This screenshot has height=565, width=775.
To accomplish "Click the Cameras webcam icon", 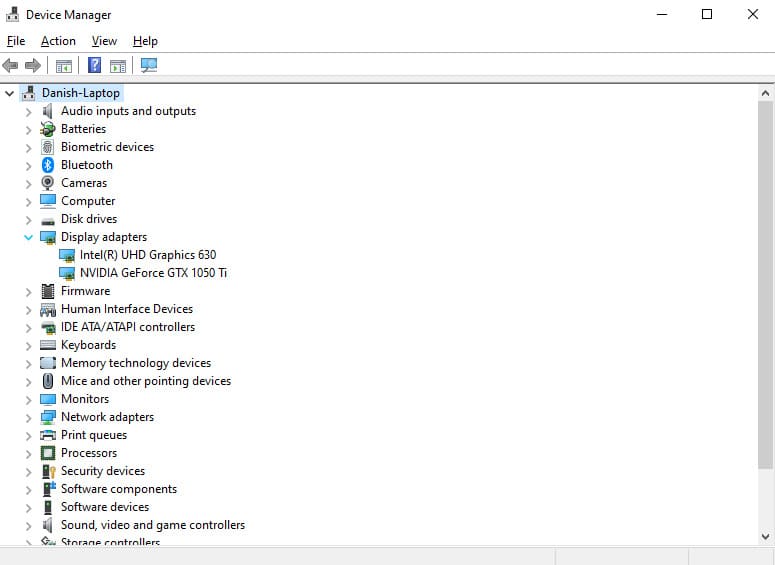I will [47, 183].
